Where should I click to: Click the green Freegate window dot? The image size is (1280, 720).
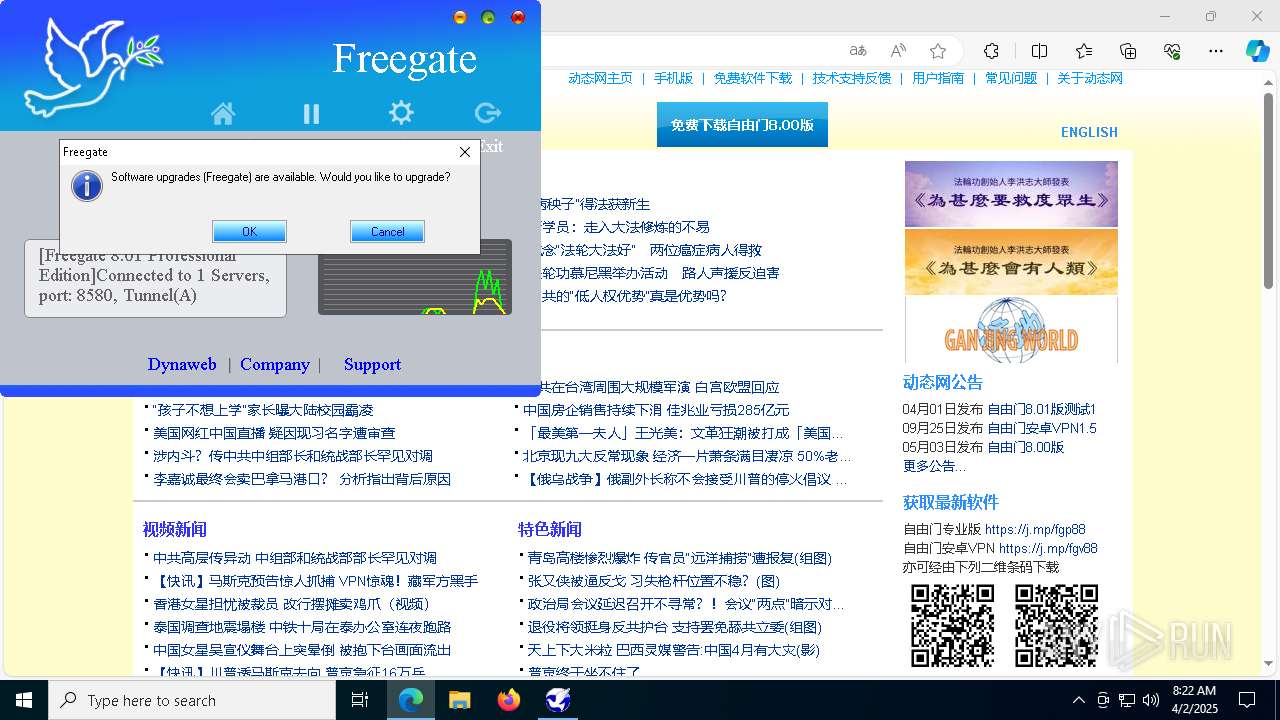488,17
